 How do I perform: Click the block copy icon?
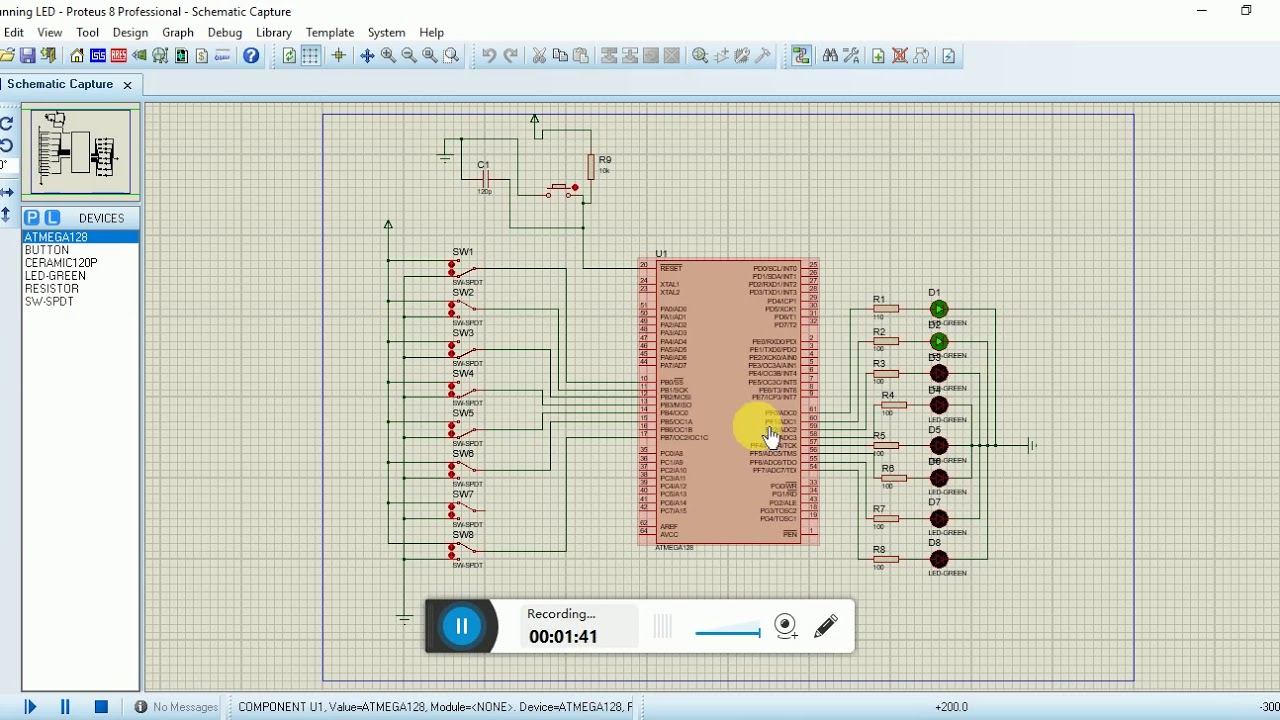[x=609, y=56]
